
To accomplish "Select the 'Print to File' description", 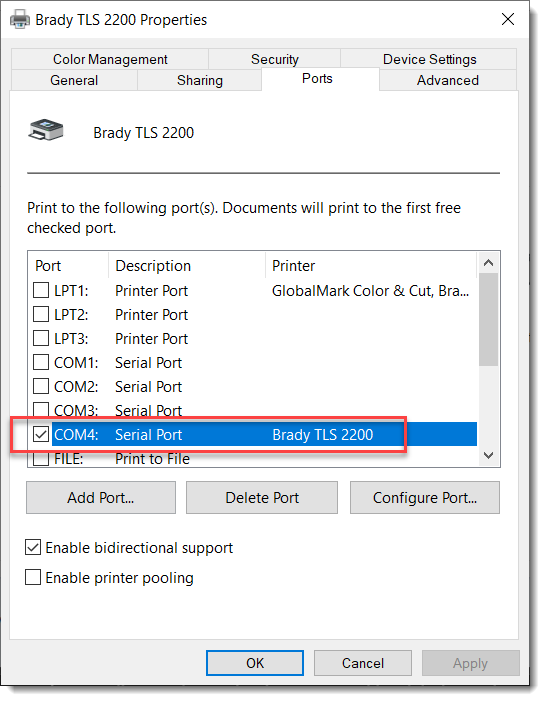I will [x=152, y=459].
